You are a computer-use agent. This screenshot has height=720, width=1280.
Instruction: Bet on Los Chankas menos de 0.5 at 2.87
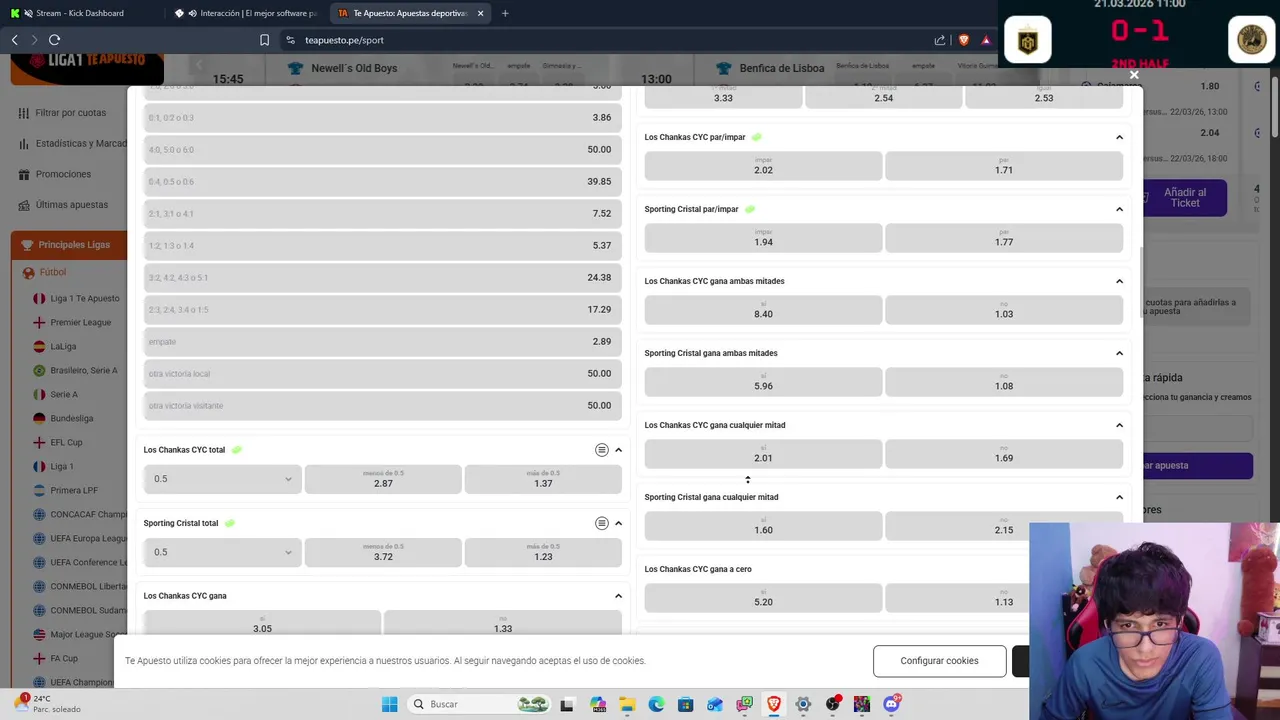coord(383,479)
